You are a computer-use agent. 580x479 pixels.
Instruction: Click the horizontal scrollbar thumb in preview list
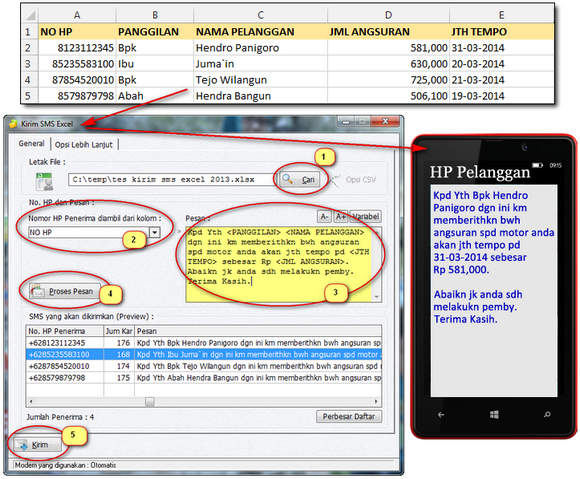point(149,402)
